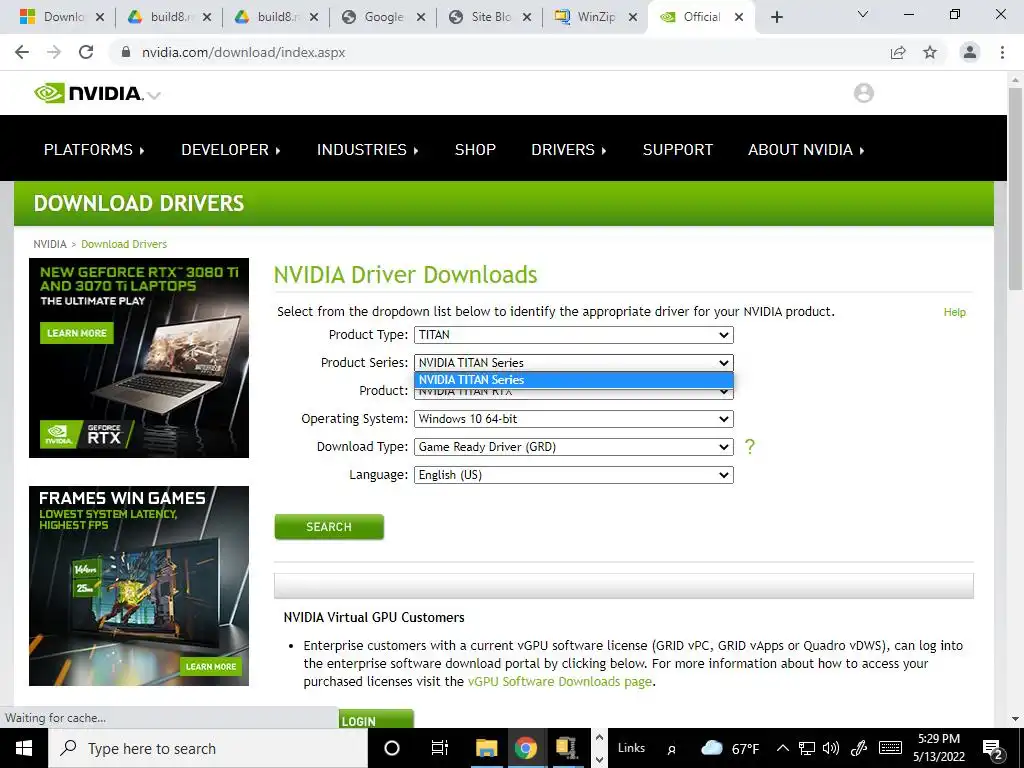Expand the DEVELOPER menu
Viewport: 1024px width, 768px height.
231,150
